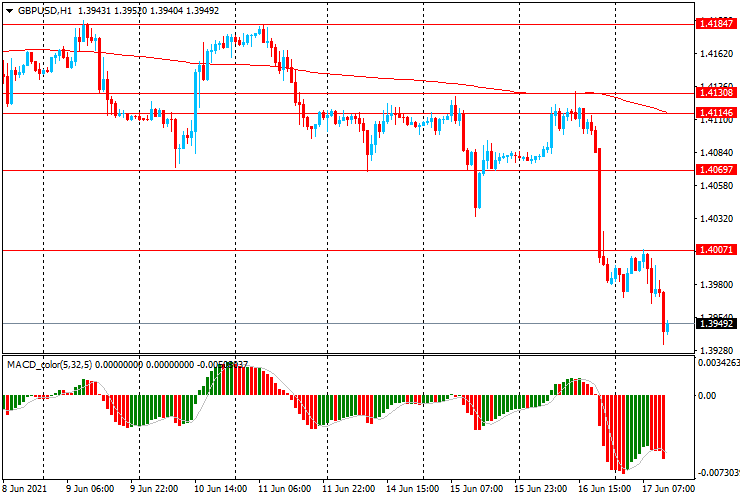
Task: Select the 11 Jun 22:00 time label
Action: (x=349, y=488)
